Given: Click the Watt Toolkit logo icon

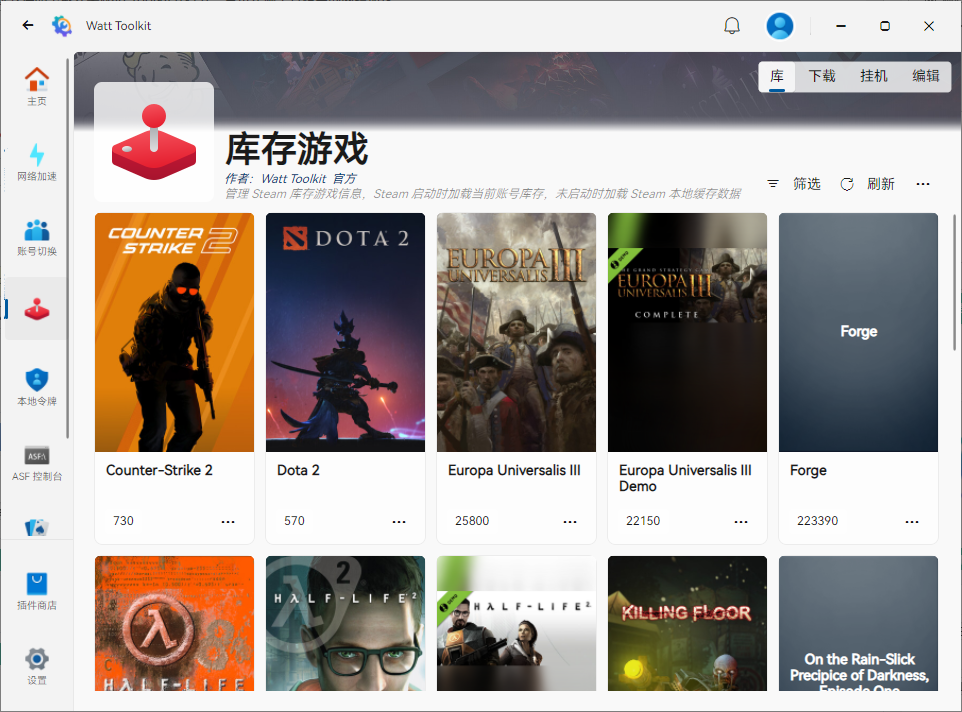Looking at the screenshot, I should (62, 26).
